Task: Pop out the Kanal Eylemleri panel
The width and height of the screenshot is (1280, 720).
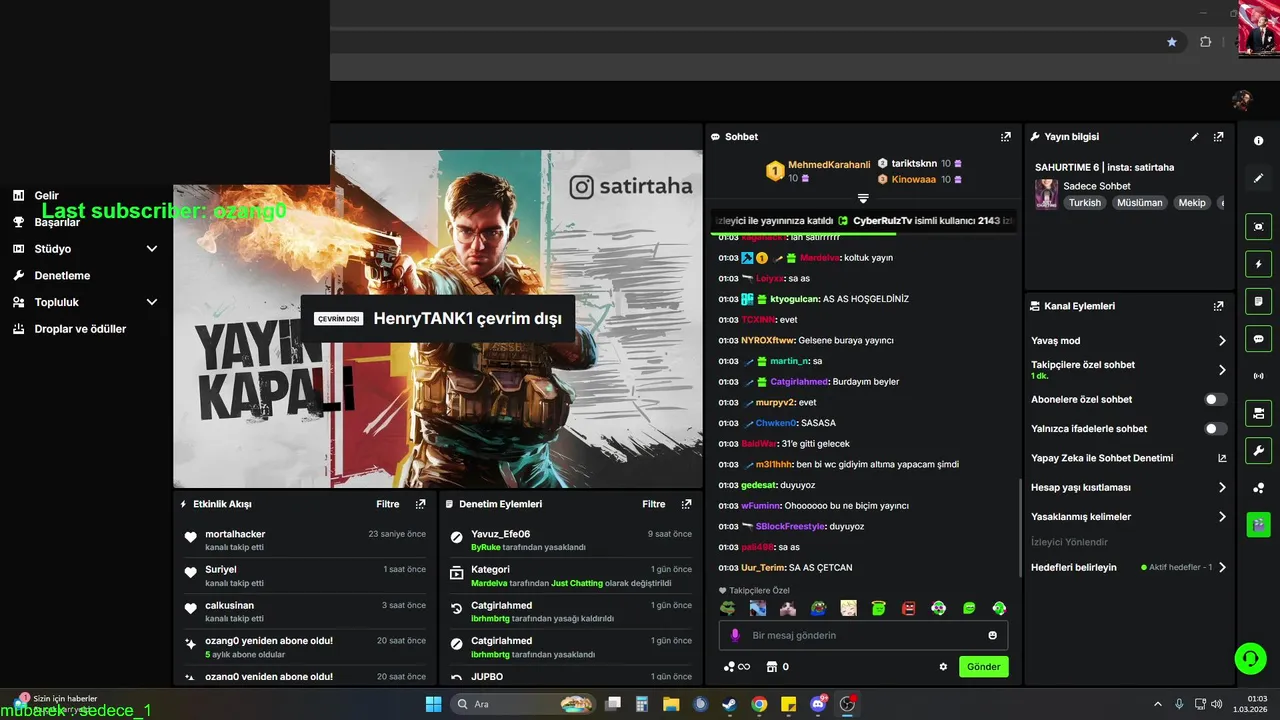Action: [x=1218, y=306]
